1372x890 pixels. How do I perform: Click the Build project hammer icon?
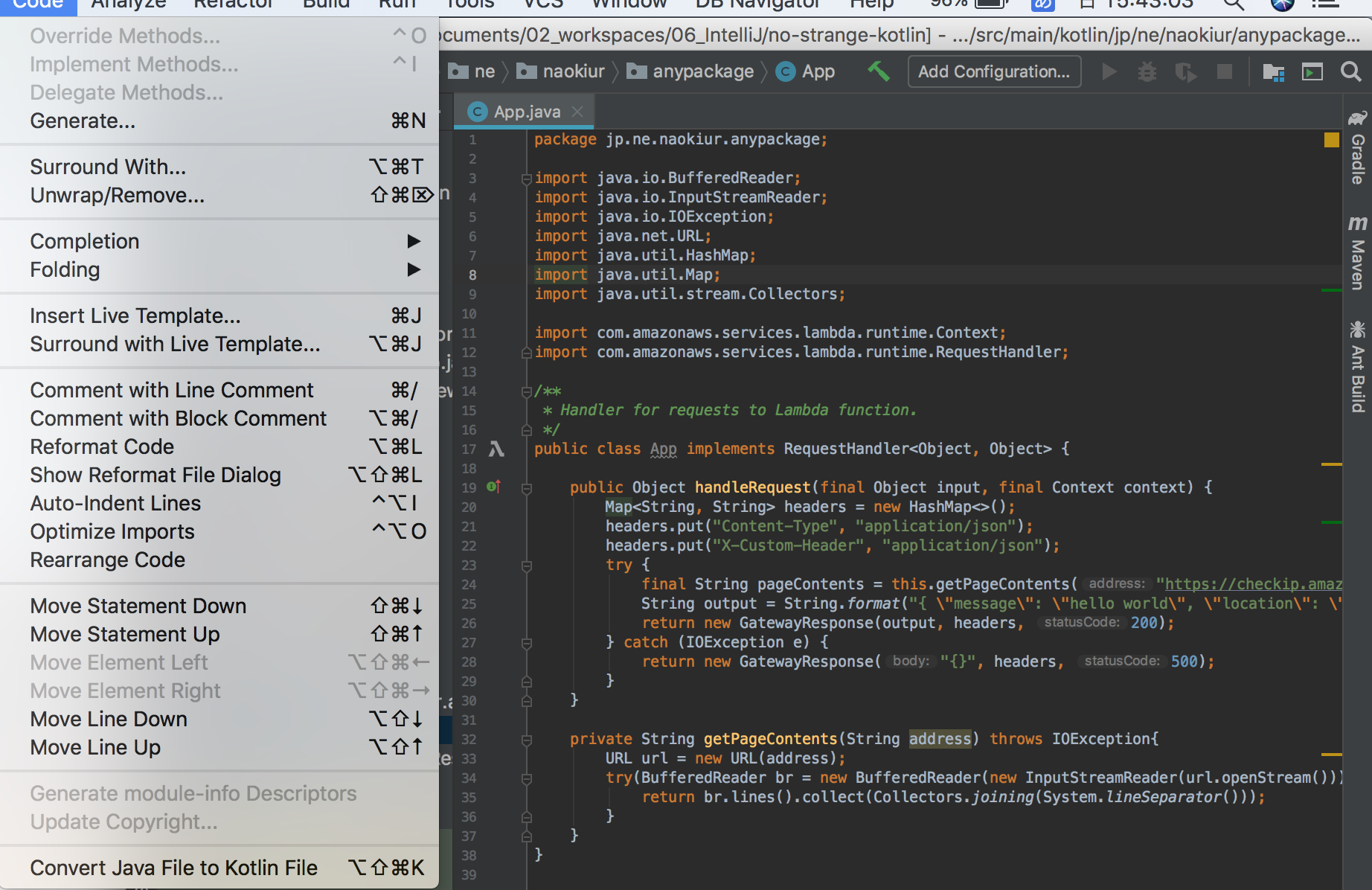point(879,71)
